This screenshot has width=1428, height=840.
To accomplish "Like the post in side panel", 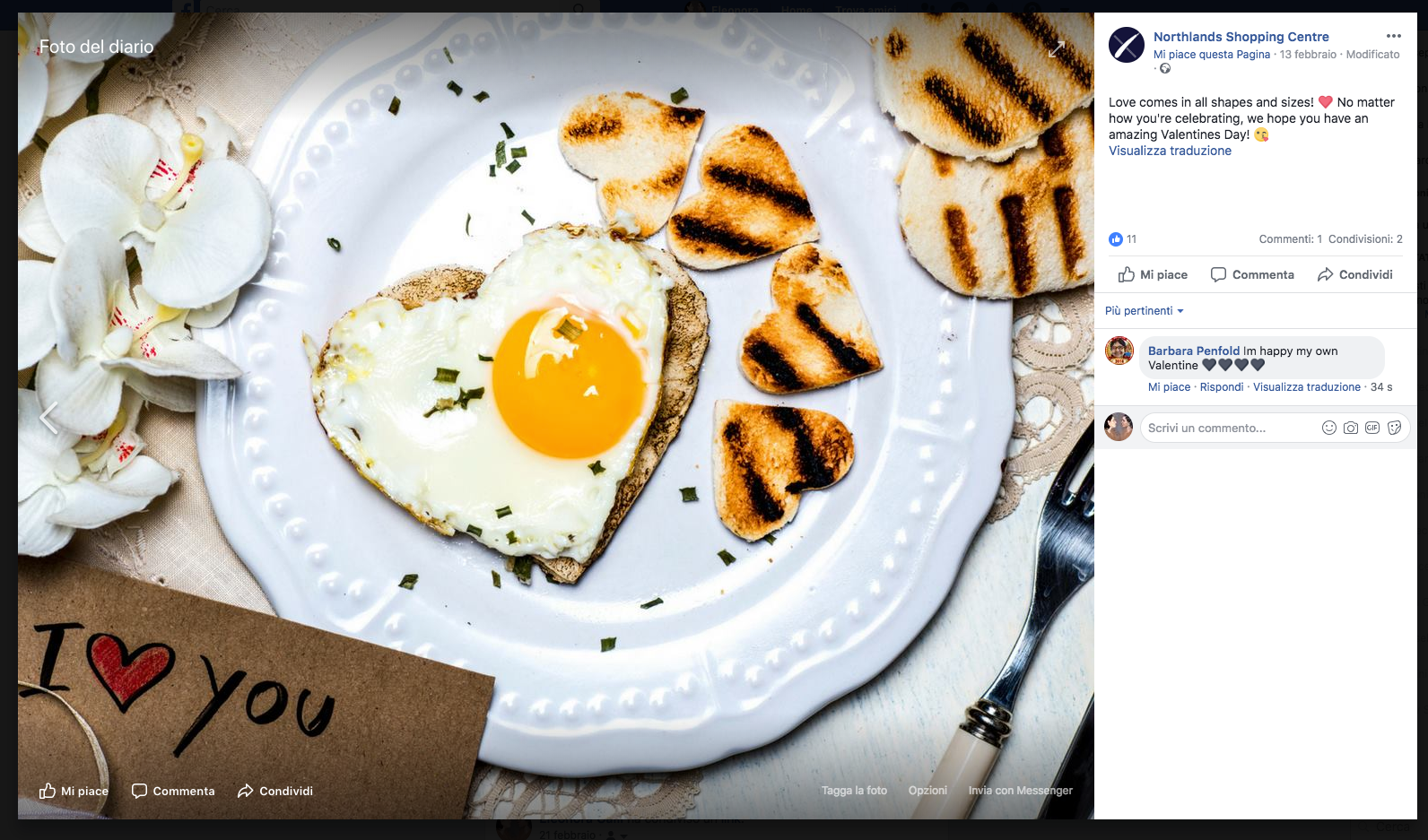I will coord(1153,274).
